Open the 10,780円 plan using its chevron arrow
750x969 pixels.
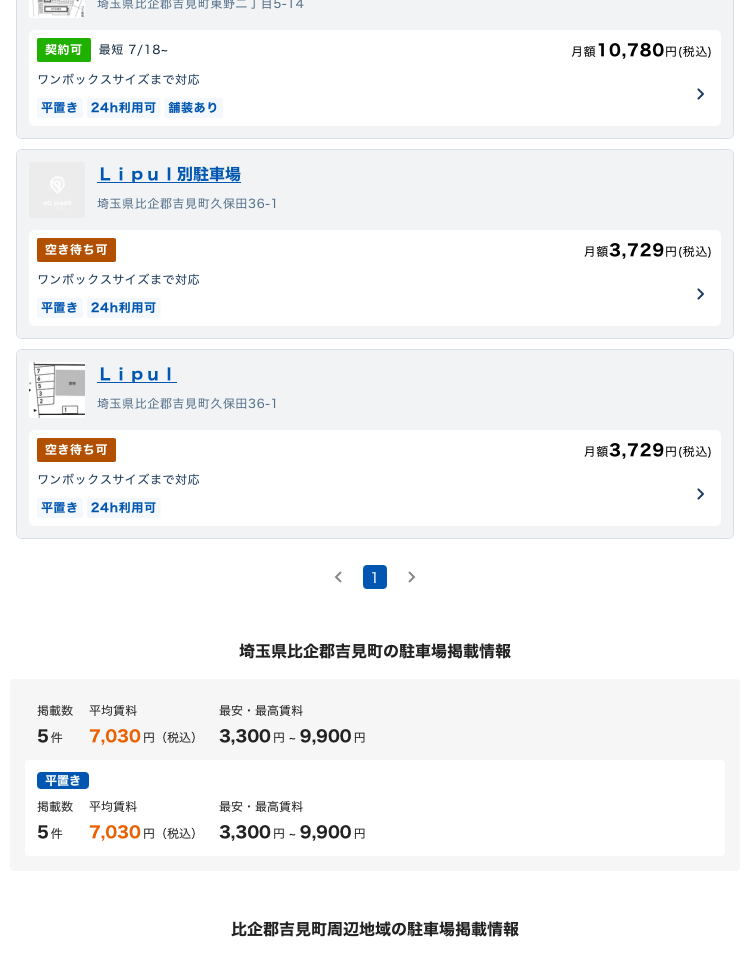701,94
